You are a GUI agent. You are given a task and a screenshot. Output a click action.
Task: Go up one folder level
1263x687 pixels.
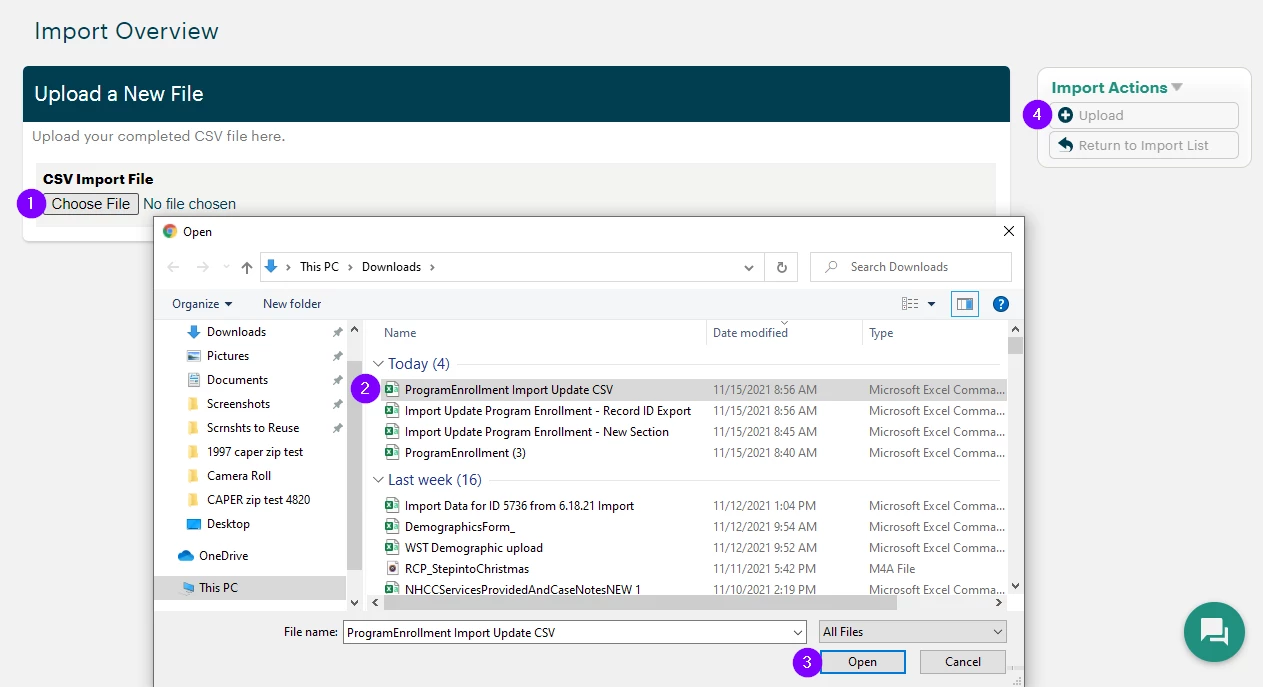(247, 267)
